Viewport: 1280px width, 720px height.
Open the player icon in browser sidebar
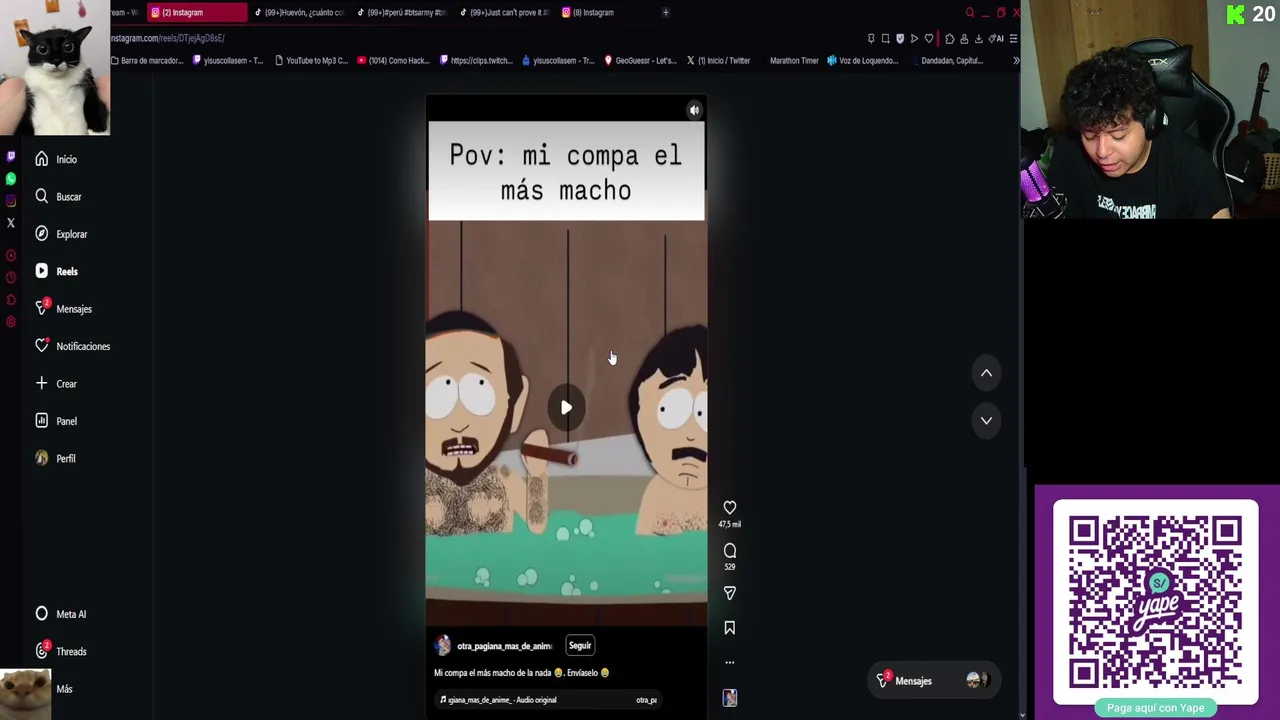(x=11, y=255)
